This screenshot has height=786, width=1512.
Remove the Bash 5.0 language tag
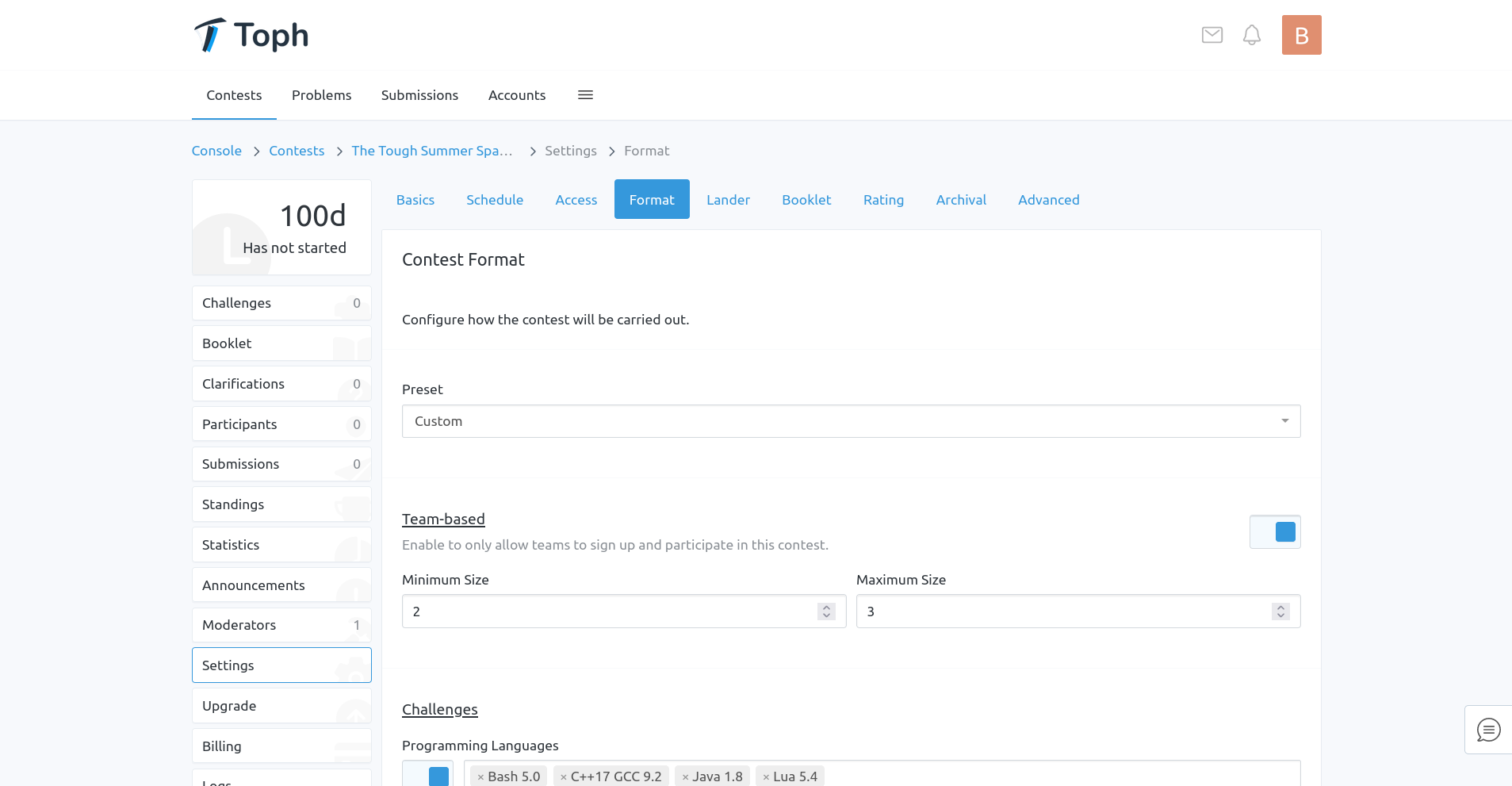pos(480,777)
